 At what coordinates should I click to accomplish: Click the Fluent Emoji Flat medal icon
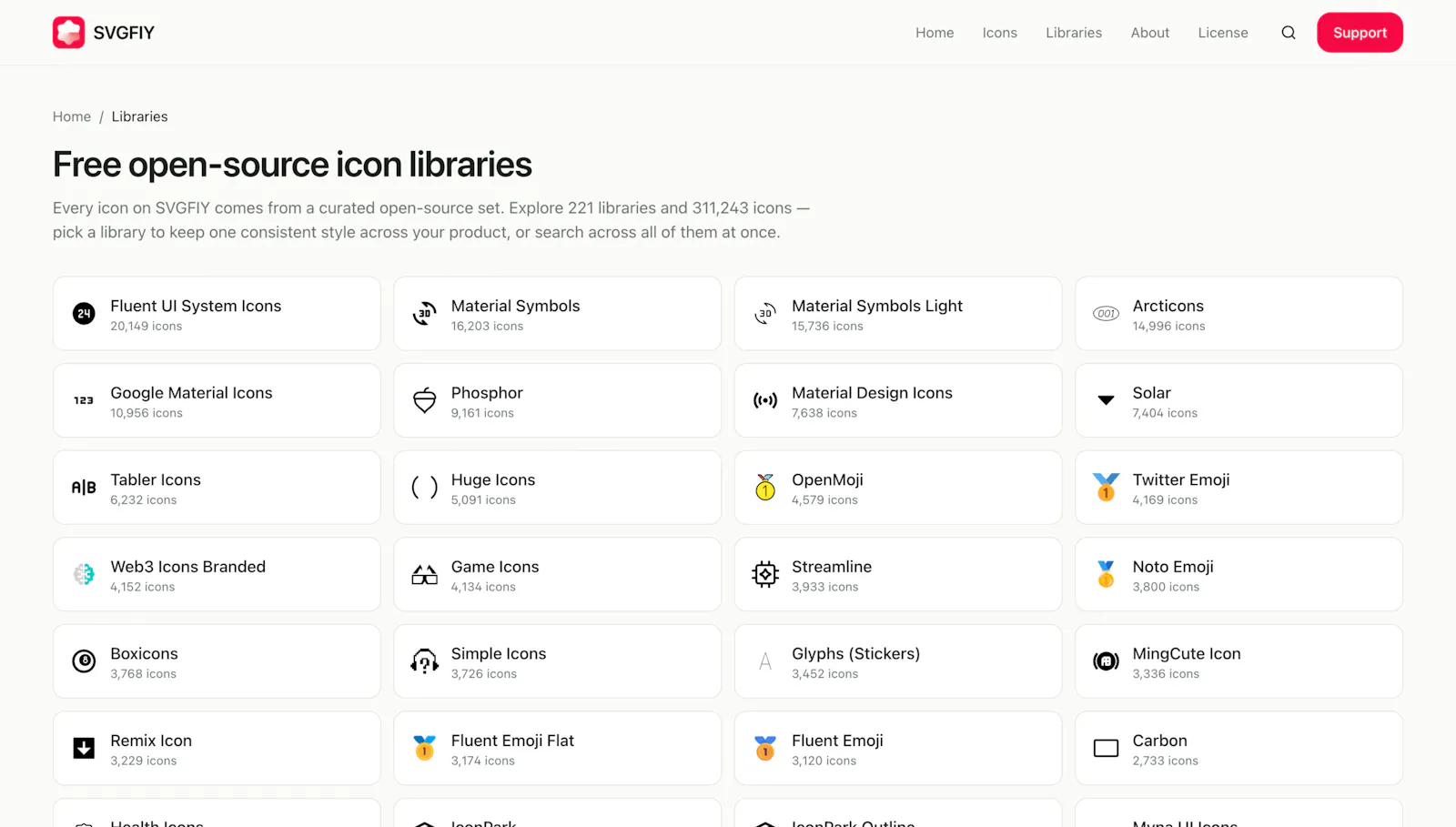424,748
